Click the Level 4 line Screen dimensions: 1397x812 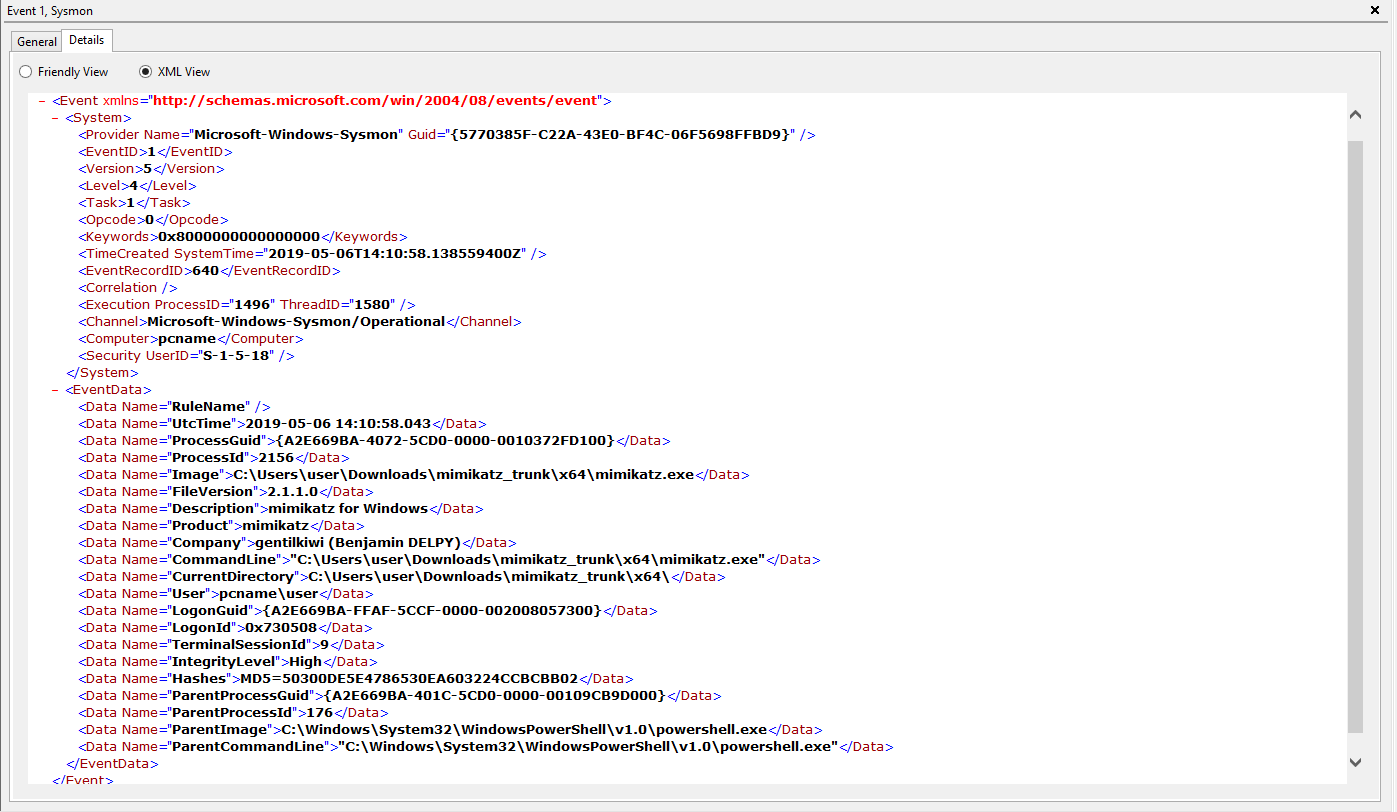pyautogui.click(x=137, y=186)
